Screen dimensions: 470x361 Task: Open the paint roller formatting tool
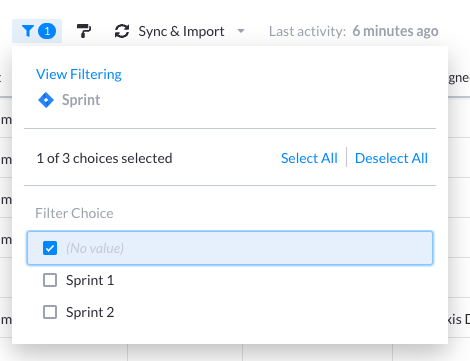click(84, 31)
